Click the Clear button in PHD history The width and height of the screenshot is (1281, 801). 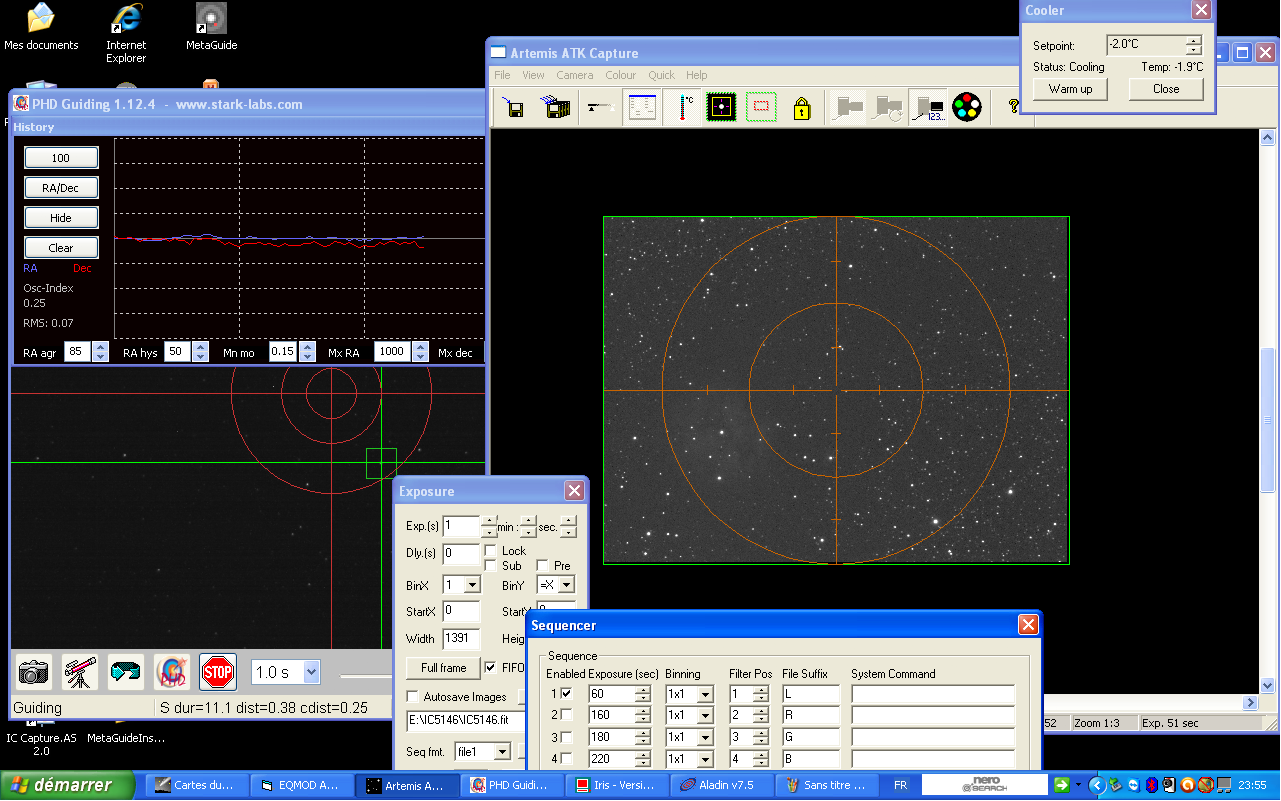61,248
